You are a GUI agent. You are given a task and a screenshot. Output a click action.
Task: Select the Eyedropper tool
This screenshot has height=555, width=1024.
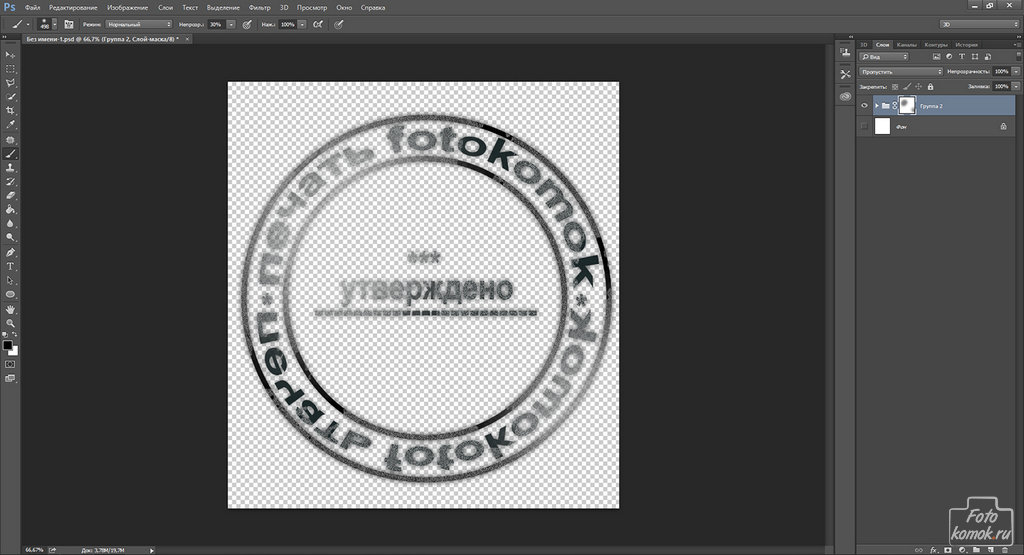pyautogui.click(x=10, y=125)
